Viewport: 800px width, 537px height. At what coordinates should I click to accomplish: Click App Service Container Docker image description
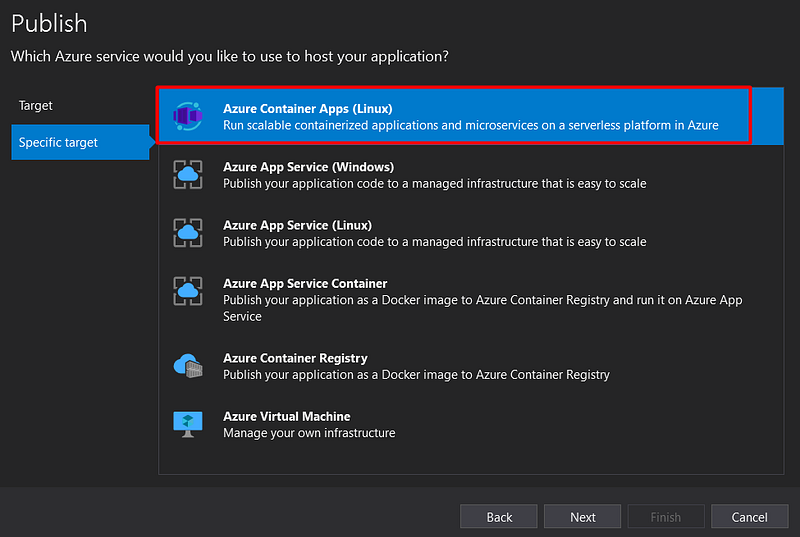(x=483, y=308)
